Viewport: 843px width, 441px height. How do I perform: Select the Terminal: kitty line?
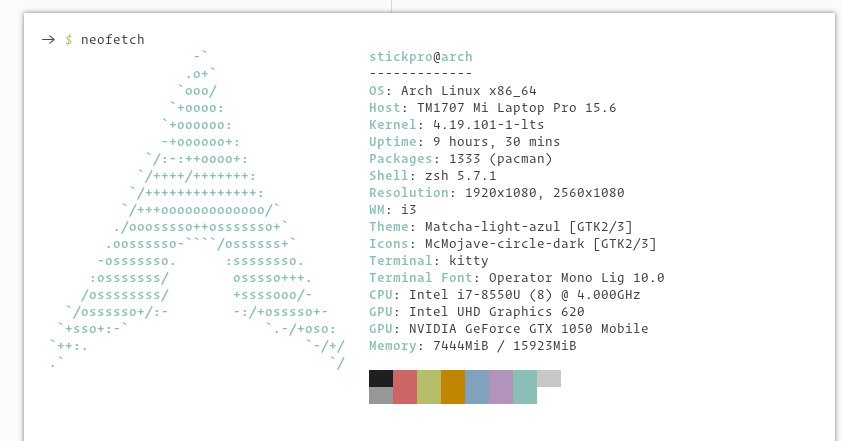tap(428, 261)
